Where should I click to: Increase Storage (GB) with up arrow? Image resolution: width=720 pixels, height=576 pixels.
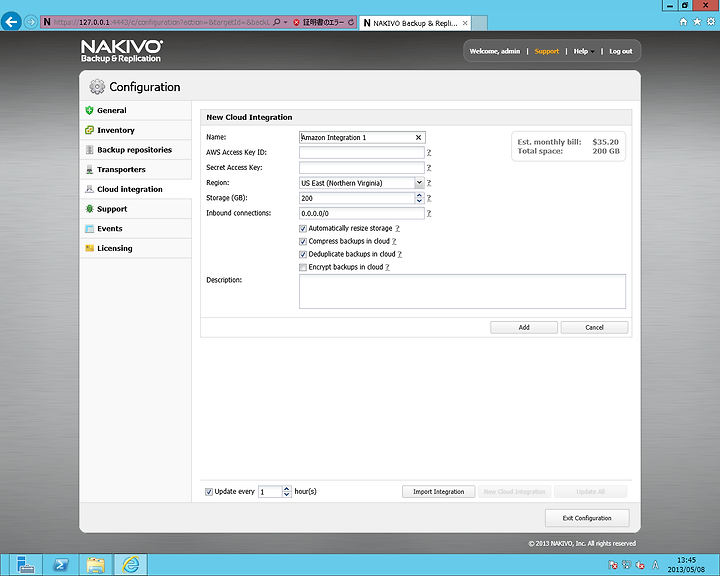419,195
